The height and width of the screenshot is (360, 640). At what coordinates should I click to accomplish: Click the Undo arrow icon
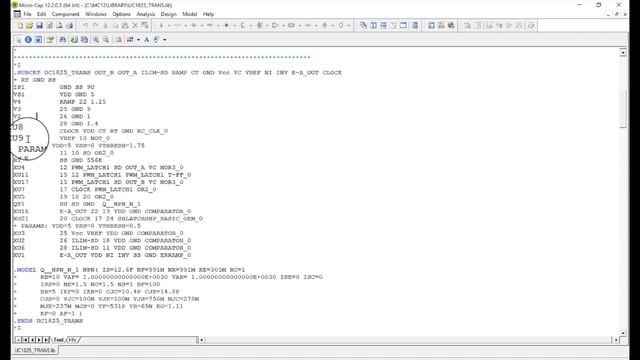click(x=85, y=26)
